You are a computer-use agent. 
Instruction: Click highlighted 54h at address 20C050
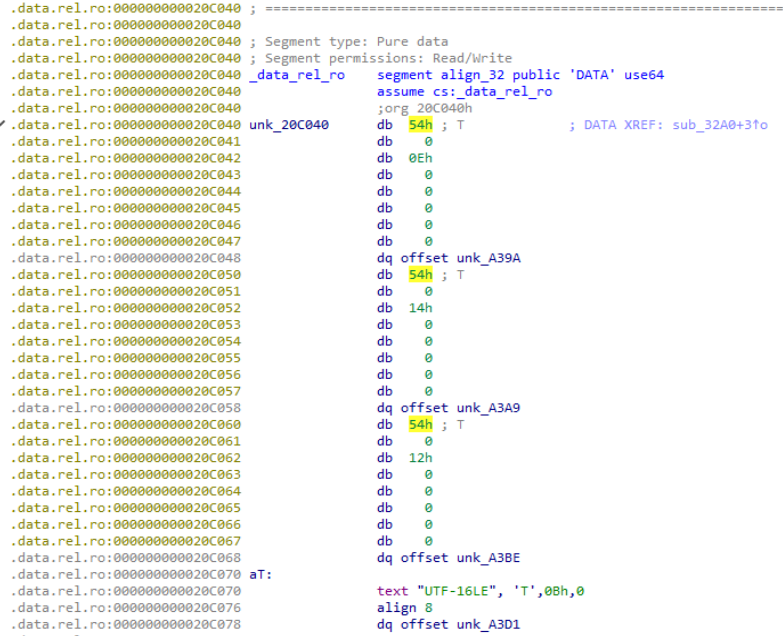coord(420,274)
